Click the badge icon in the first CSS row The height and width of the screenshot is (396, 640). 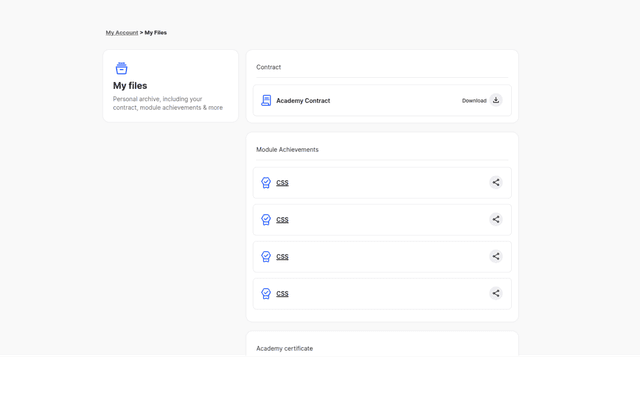[x=266, y=182]
